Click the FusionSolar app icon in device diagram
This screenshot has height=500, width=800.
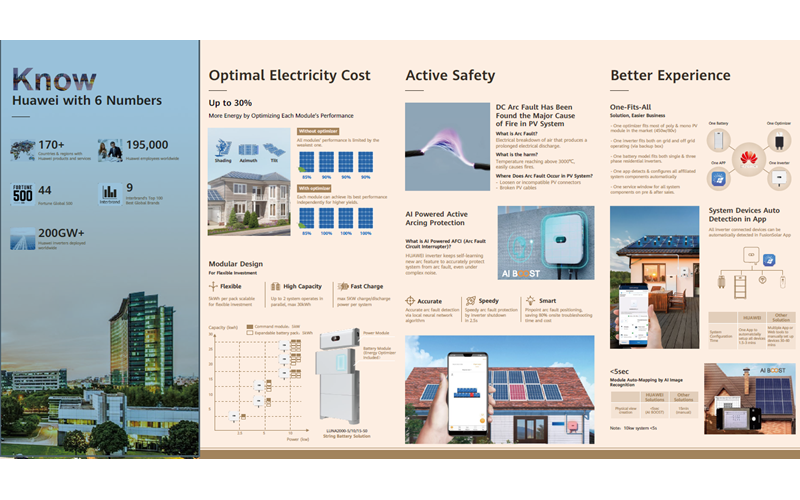pyautogui.click(x=769, y=260)
